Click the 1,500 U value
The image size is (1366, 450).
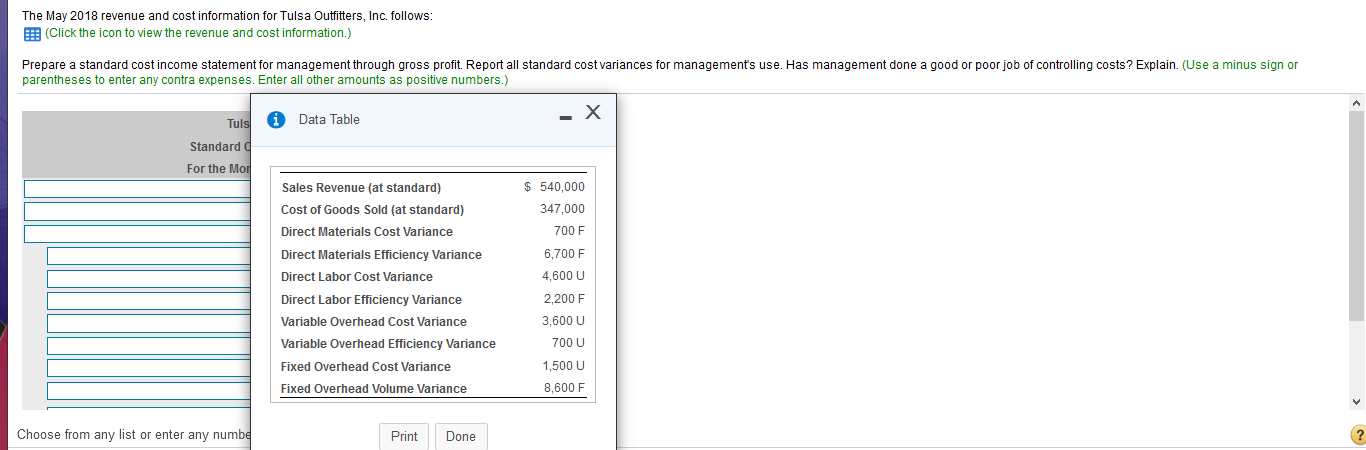click(564, 366)
